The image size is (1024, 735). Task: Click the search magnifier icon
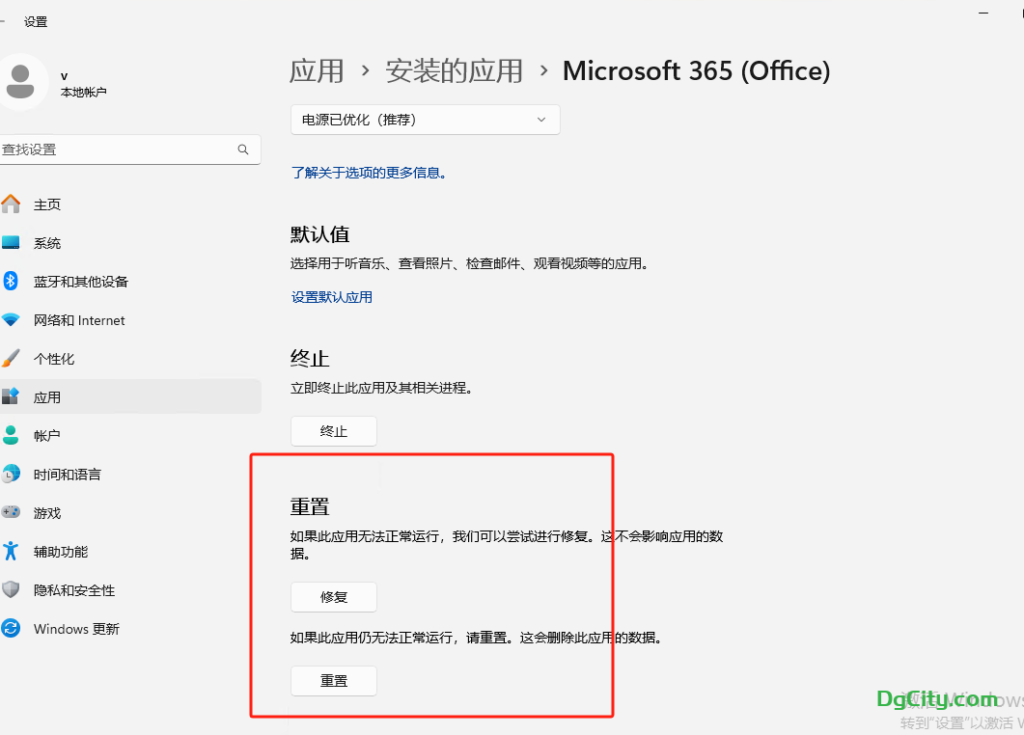click(243, 149)
